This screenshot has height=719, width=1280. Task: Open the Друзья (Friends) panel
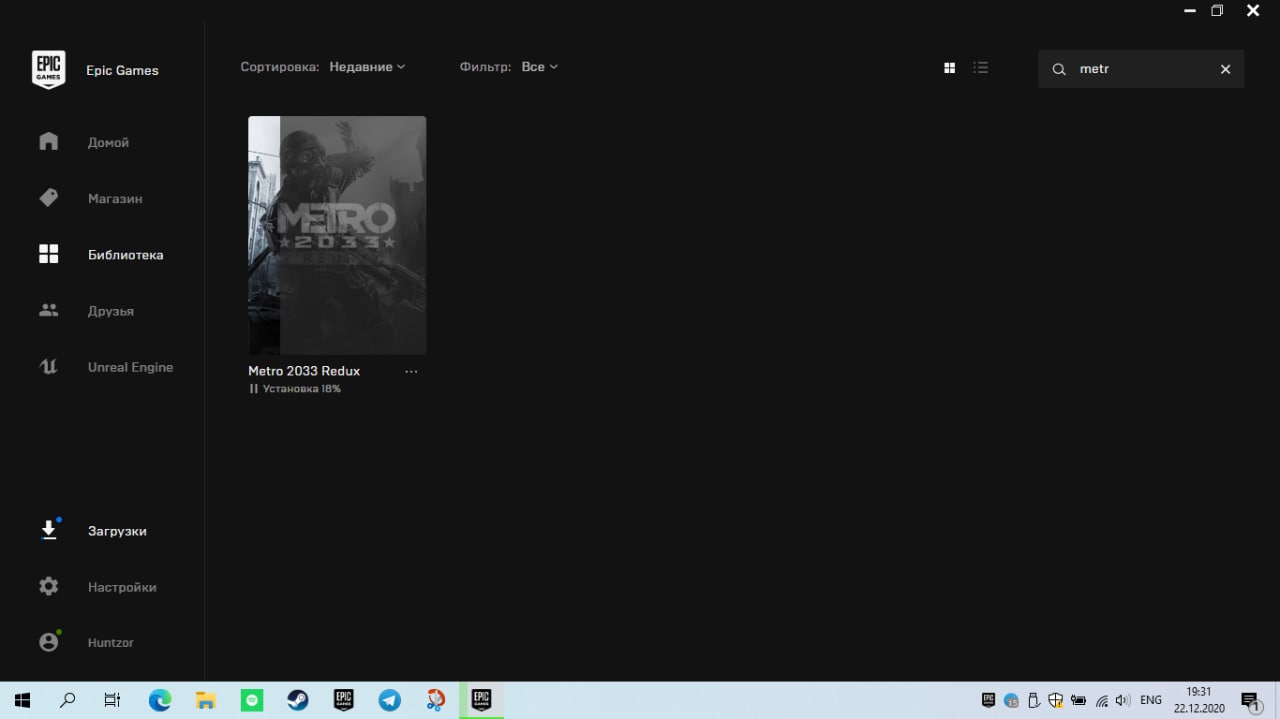point(110,310)
